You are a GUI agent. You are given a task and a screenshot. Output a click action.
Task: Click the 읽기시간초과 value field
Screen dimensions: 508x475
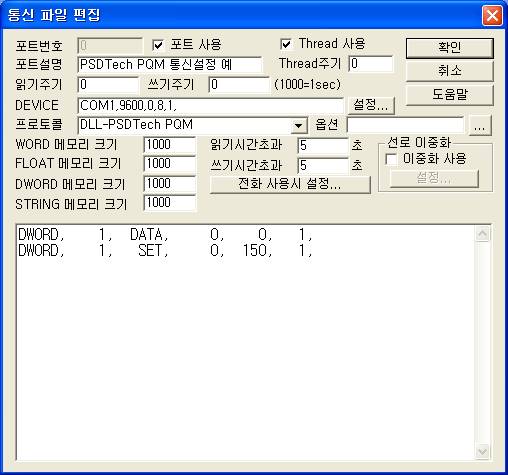[323, 146]
